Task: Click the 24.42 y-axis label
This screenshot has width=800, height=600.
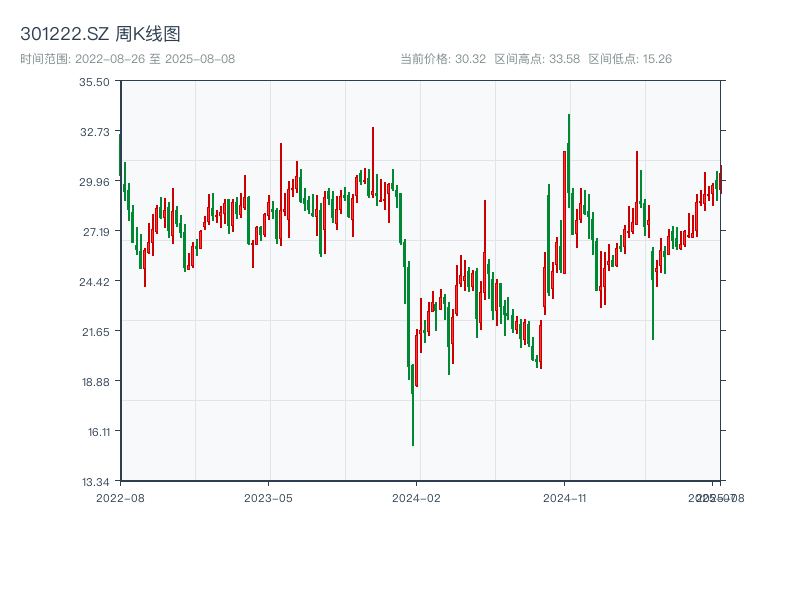Action: [x=94, y=282]
